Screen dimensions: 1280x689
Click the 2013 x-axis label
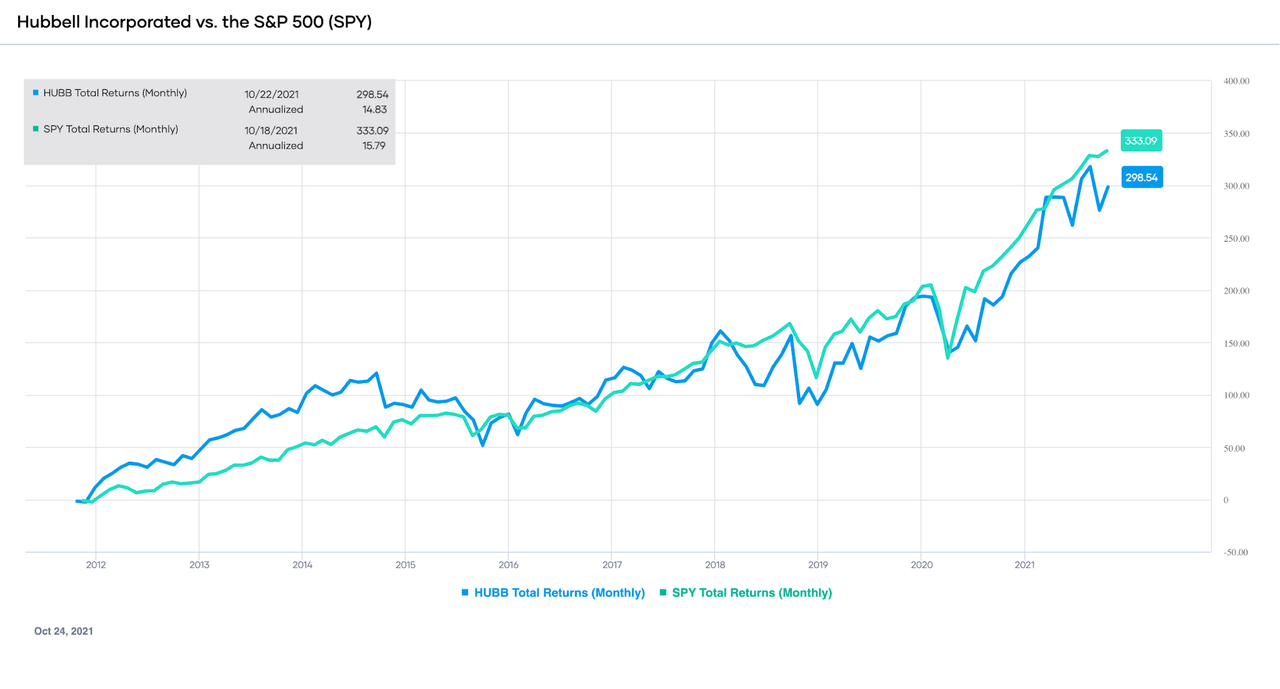point(199,565)
